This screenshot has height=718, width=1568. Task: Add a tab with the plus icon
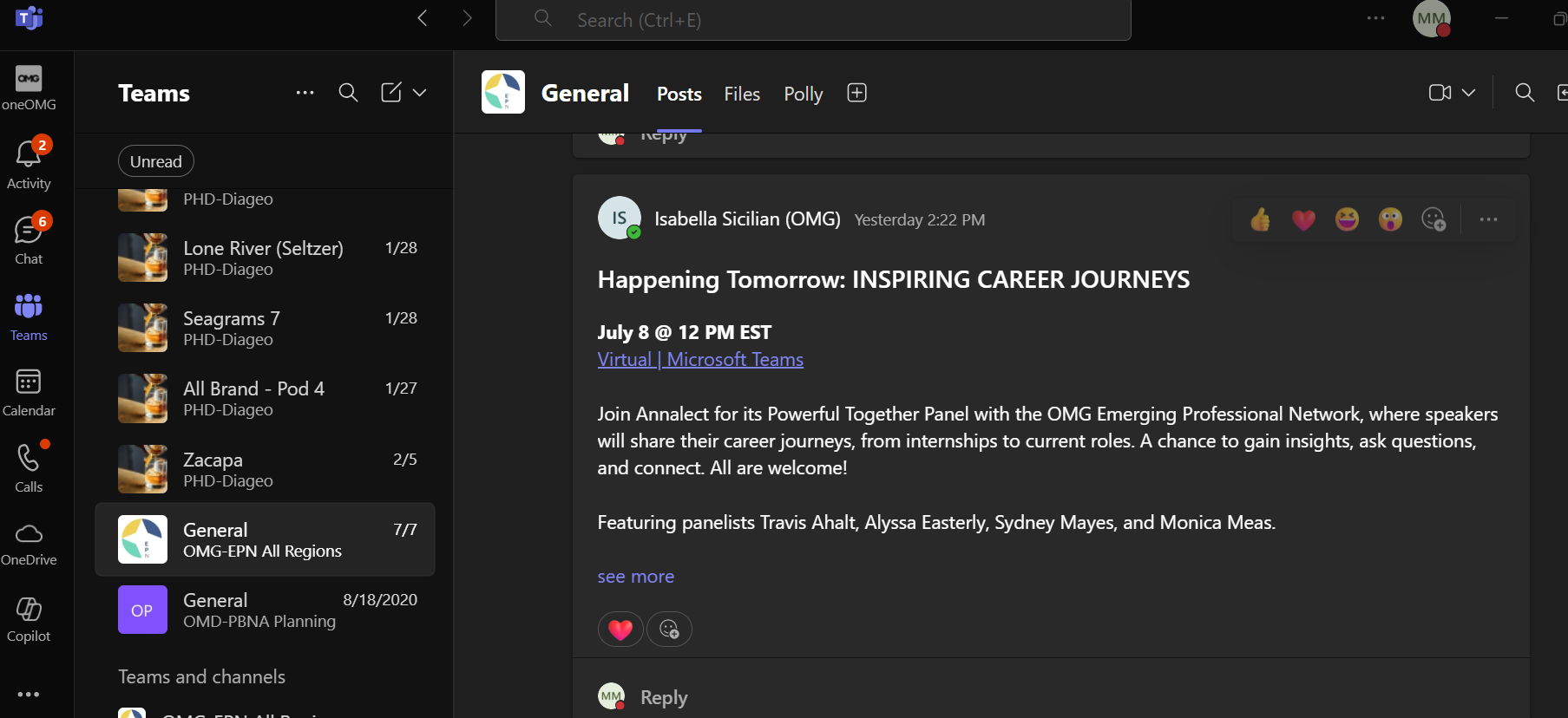[x=857, y=93]
